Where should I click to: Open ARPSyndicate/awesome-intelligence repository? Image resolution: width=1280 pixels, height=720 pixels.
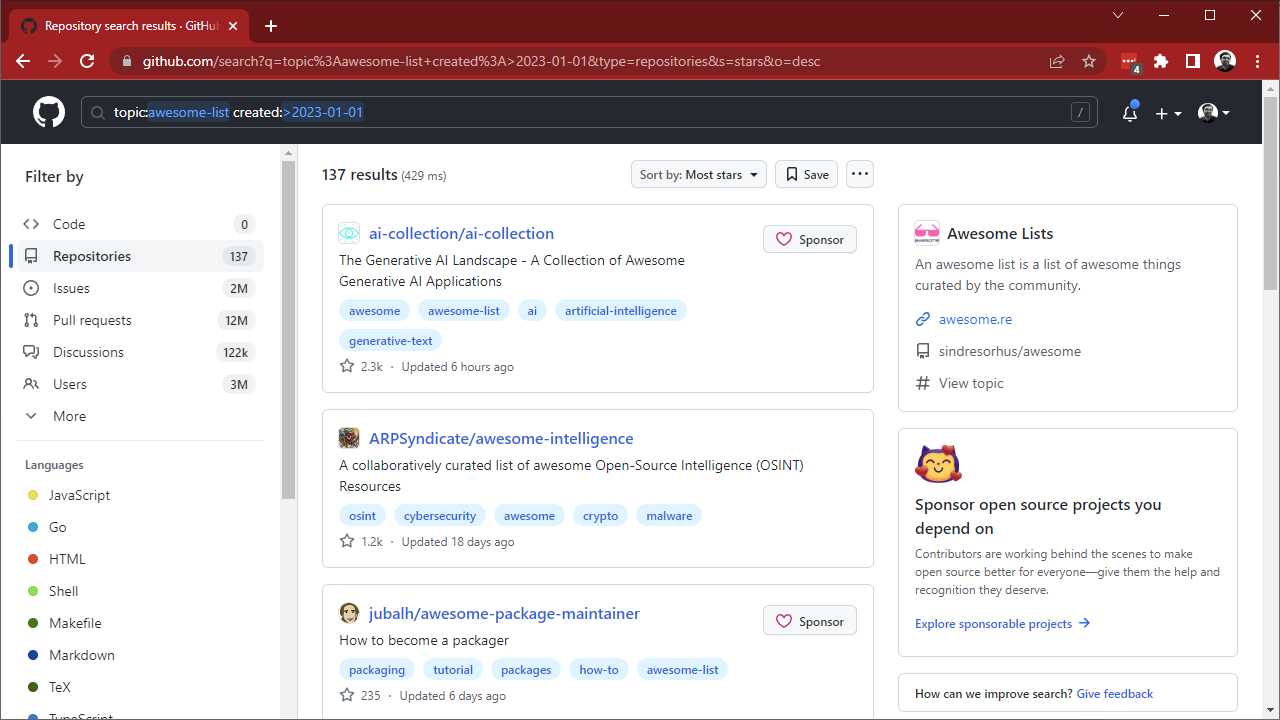pos(501,438)
